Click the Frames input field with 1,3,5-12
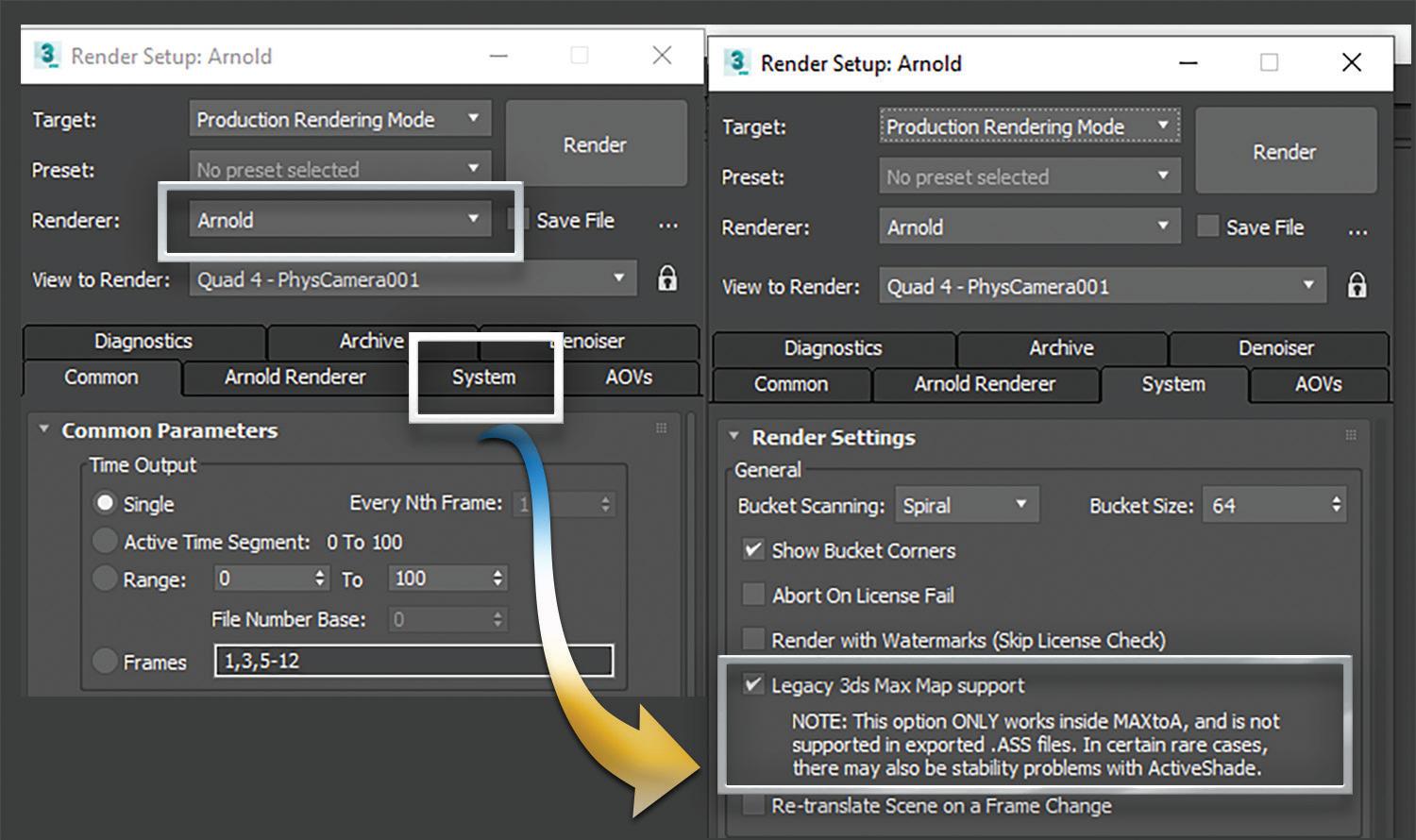This screenshot has width=1416, height=840. coord(413,661)
